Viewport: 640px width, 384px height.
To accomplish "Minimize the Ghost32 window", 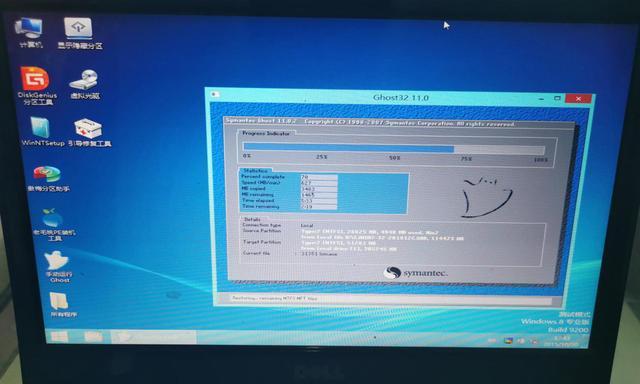I will pyautogui.click(x=541, y=98).
